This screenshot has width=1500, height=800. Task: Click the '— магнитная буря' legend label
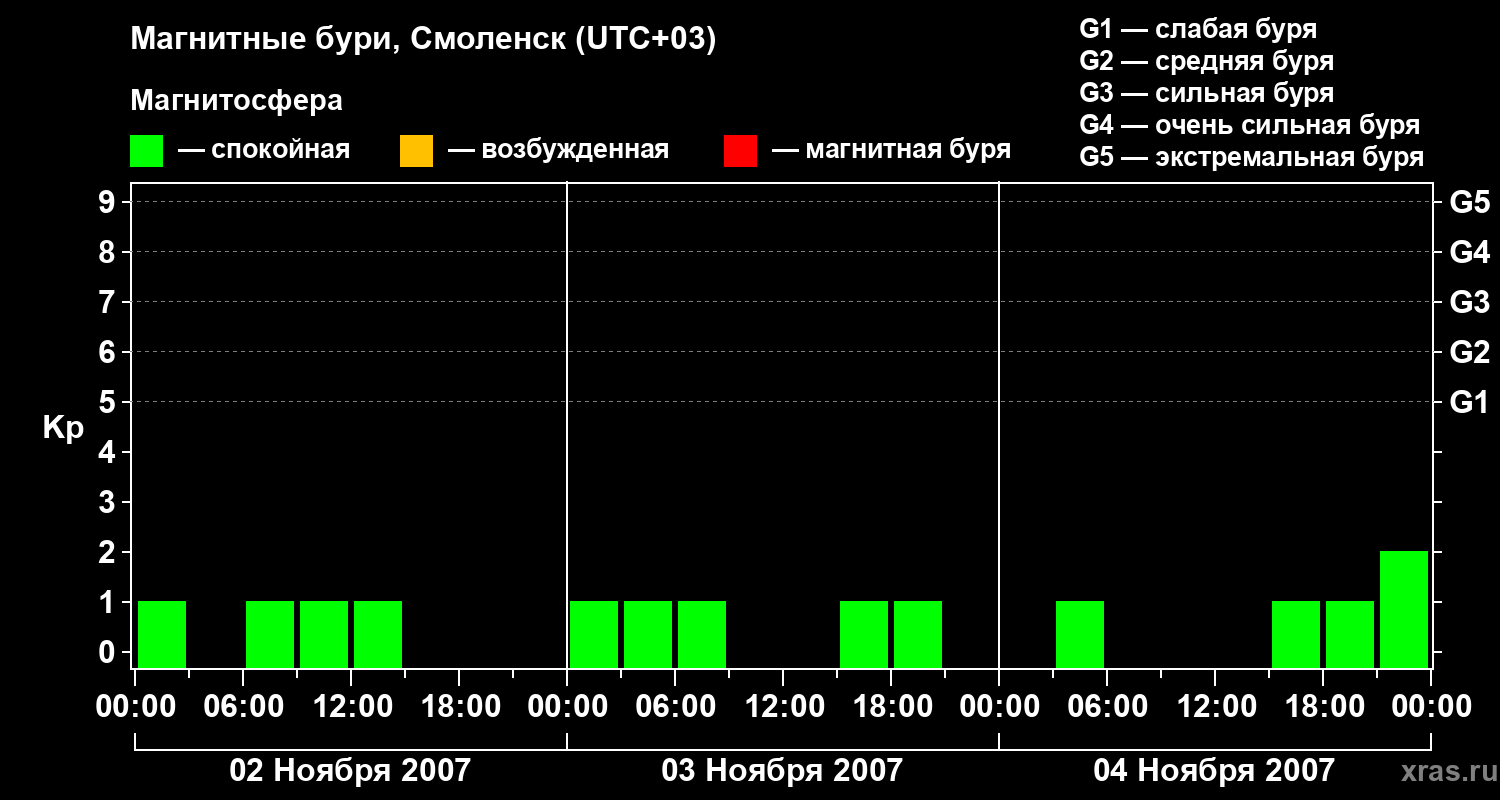[892, 150]
